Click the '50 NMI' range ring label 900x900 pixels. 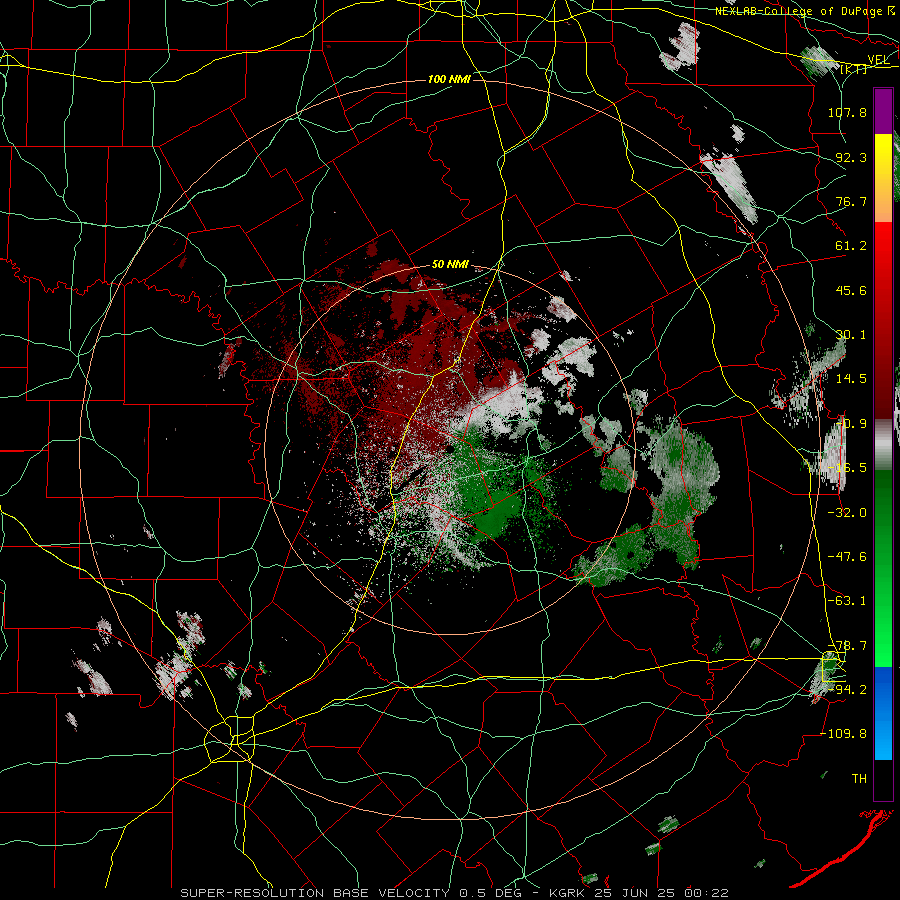tap(449, 265)
